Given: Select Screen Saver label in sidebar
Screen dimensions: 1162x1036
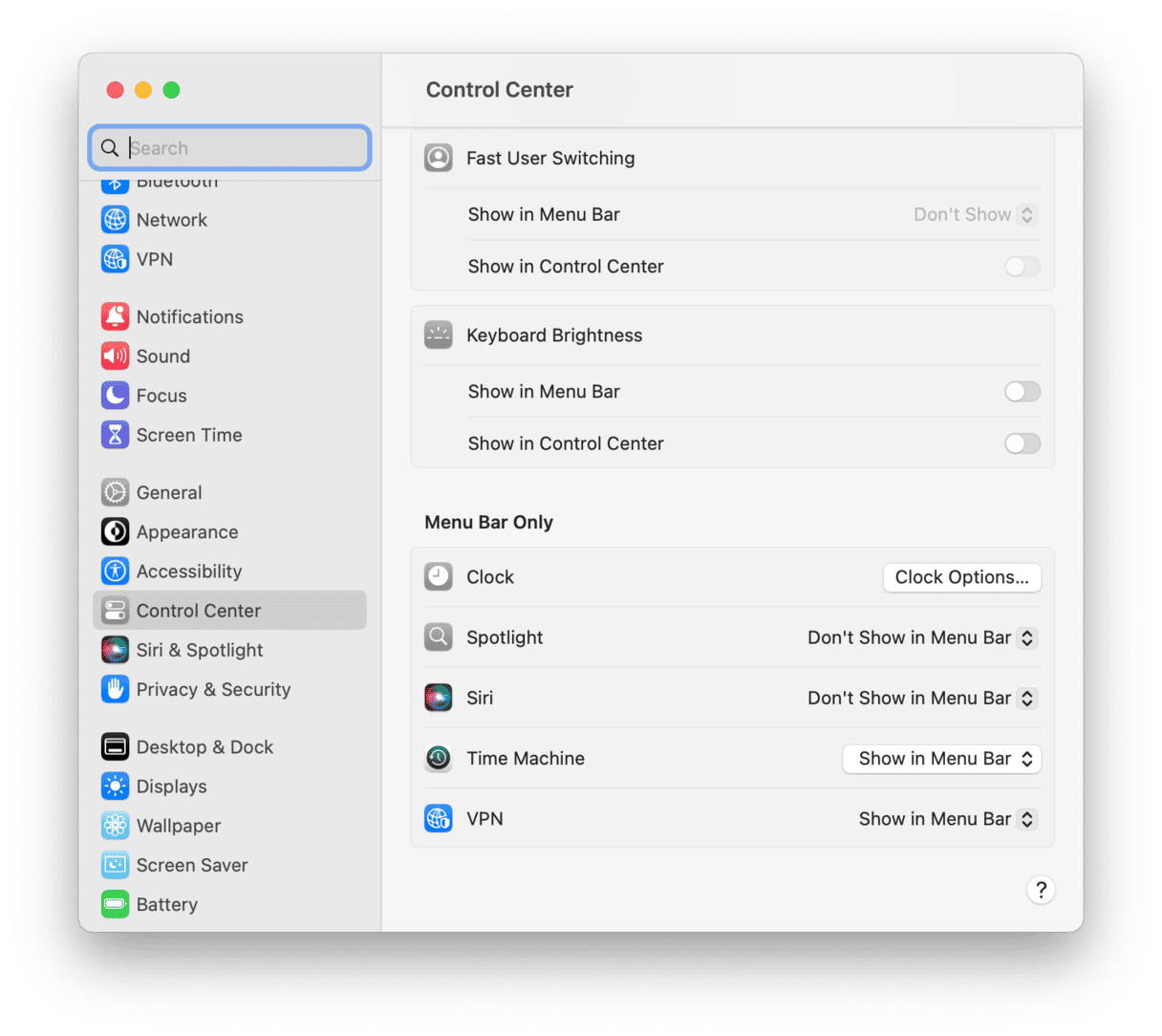Looking at the screenshot, I should 192,865.
